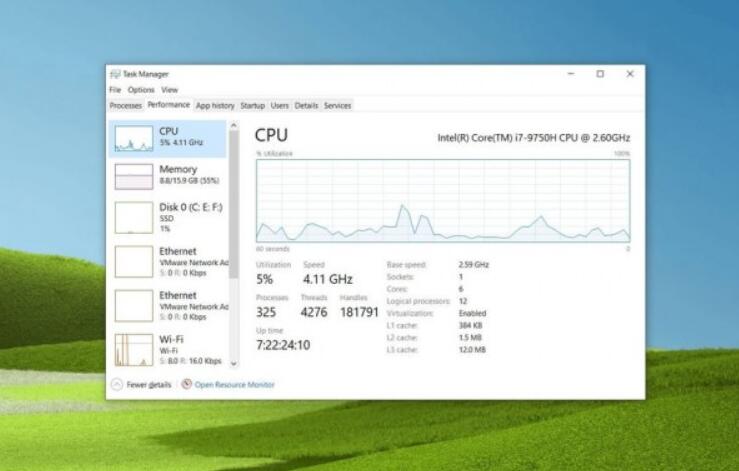This screenshot has width=739, height=471.
Task: Click the Resource Monitor gauge icon
Action: click(x=187, y=384)
